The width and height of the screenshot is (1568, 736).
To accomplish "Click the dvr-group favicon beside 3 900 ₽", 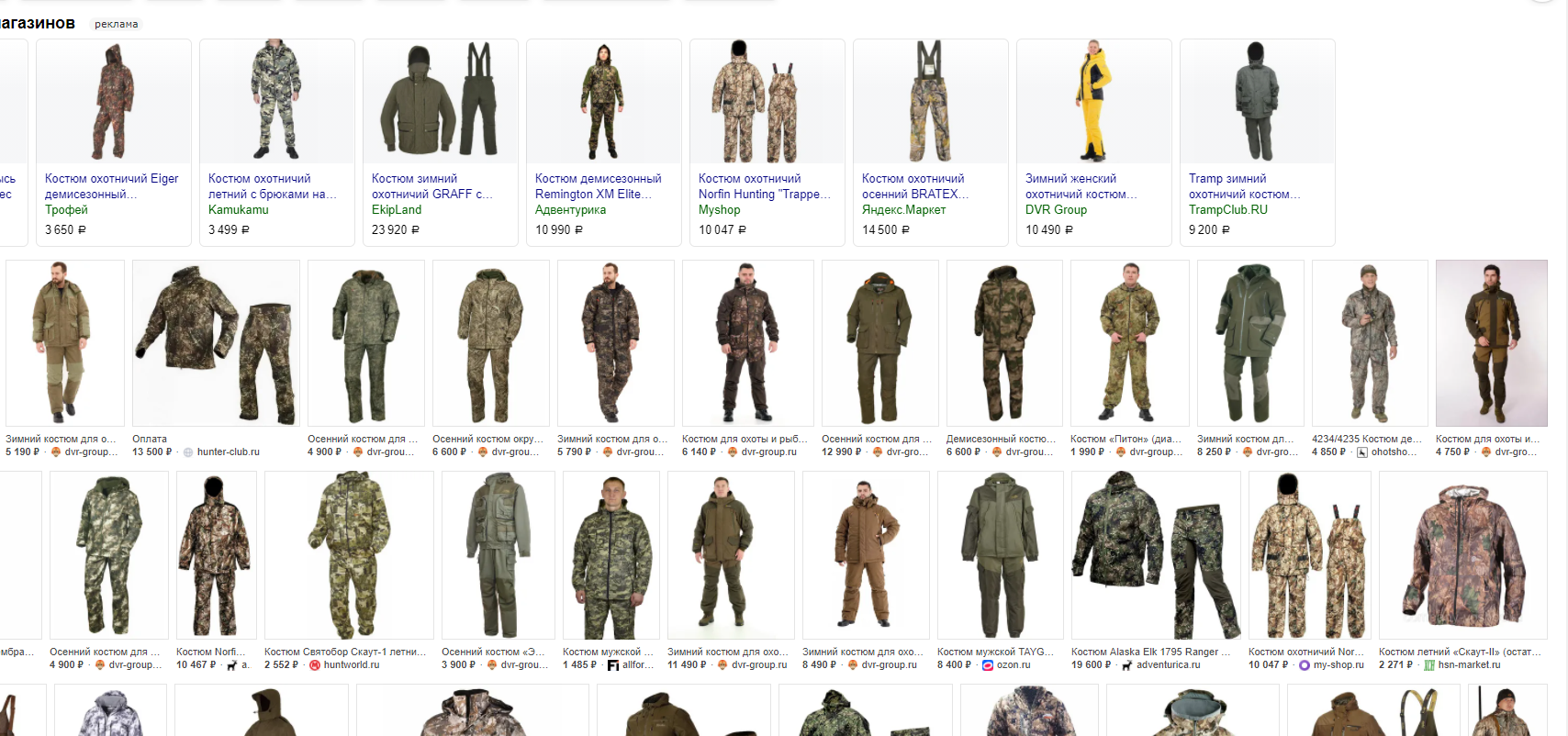I will [x=492, y=665].
